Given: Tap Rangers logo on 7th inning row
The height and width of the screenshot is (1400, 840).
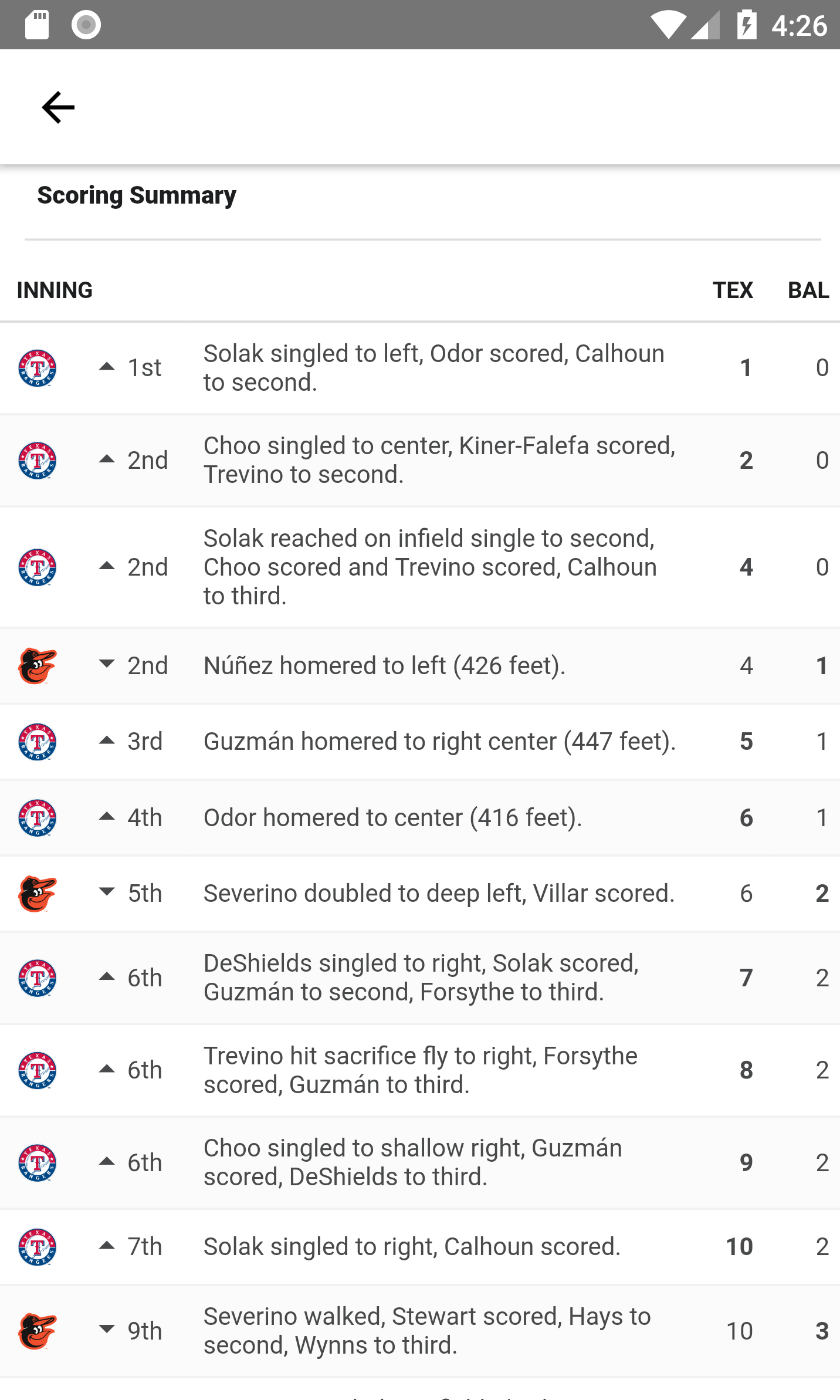Looking at the screenshot, I should [38, 1247].
